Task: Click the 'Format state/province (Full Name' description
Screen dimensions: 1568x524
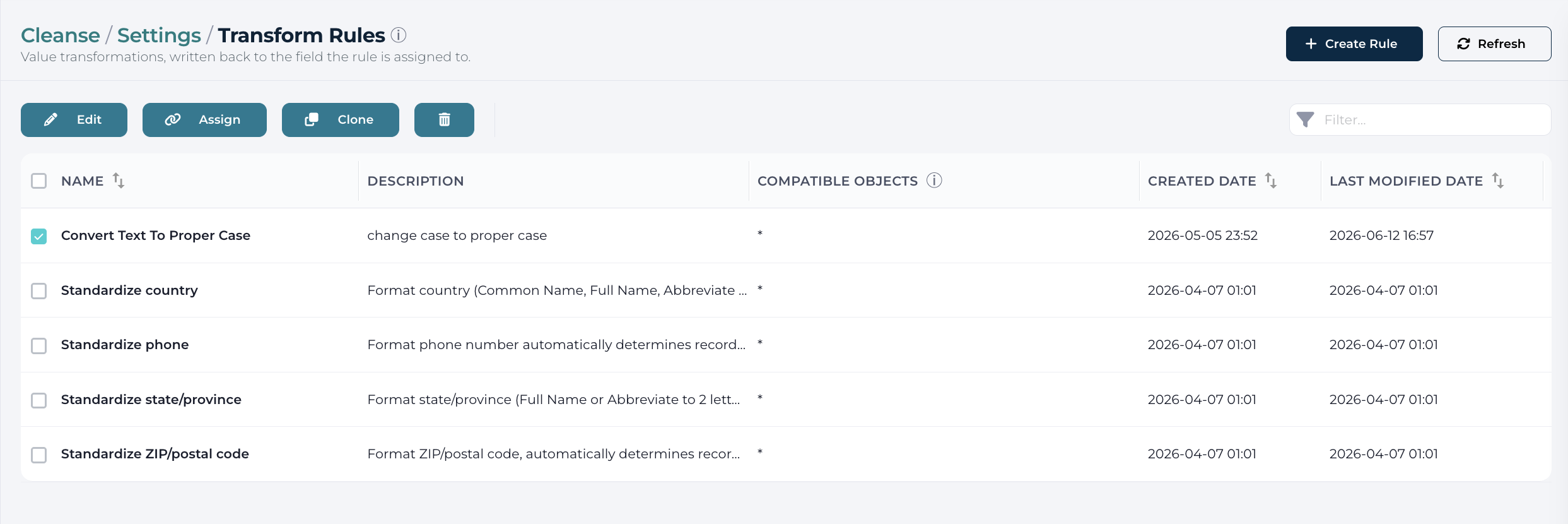Action: pos(554,400)
